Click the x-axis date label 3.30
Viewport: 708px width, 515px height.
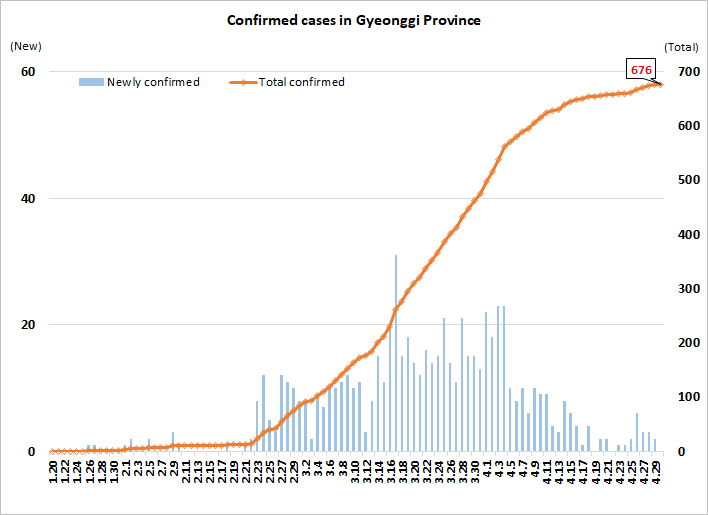pyautogui.click(x=476, y=472)
